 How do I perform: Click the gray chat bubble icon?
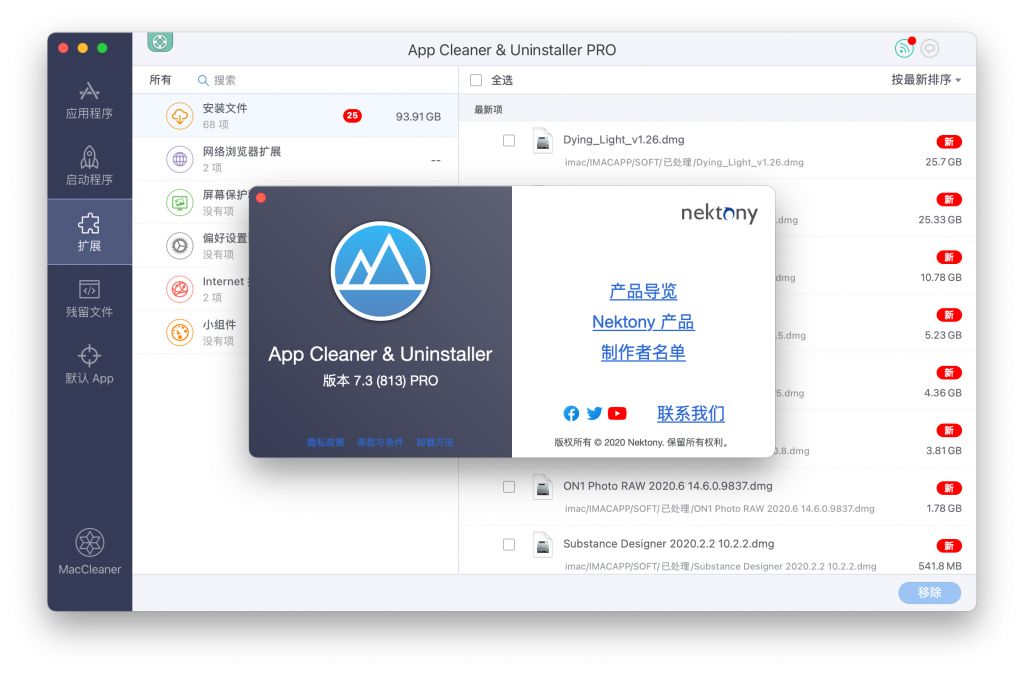click(x=930, y=48)
